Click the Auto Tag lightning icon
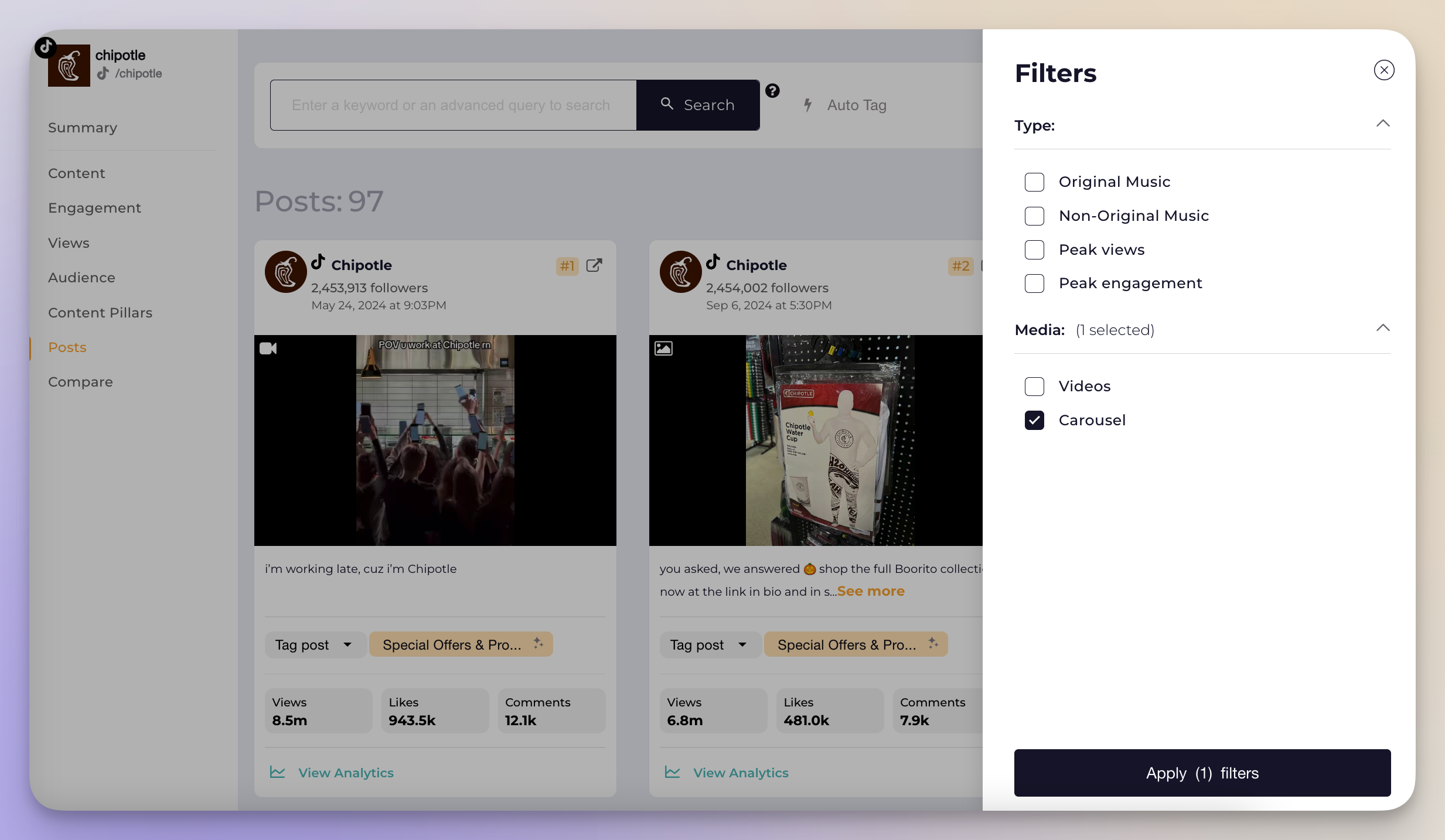The image size is (1445, 840). 808,105
